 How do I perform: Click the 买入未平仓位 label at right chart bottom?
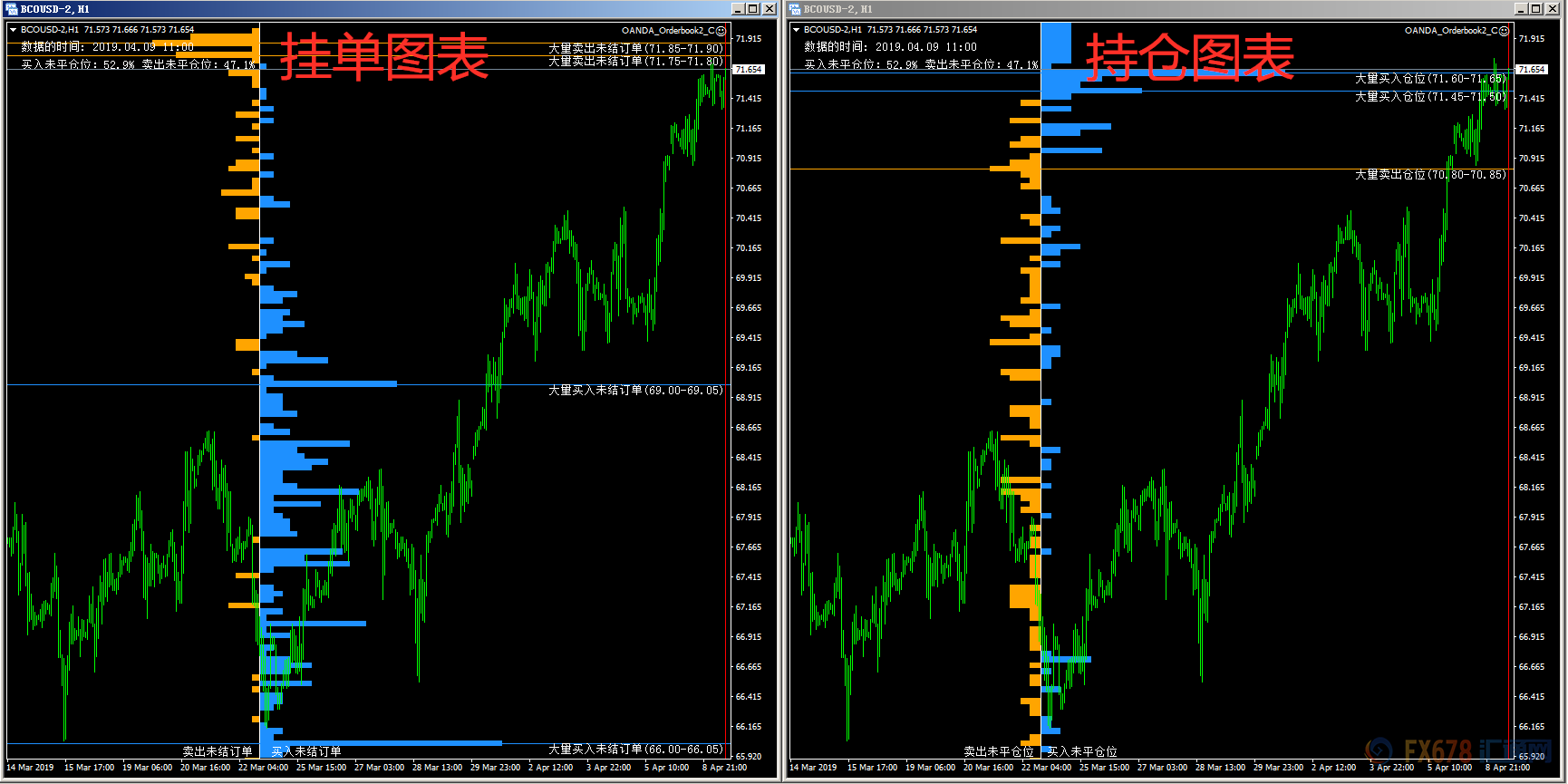[1082, 751]
